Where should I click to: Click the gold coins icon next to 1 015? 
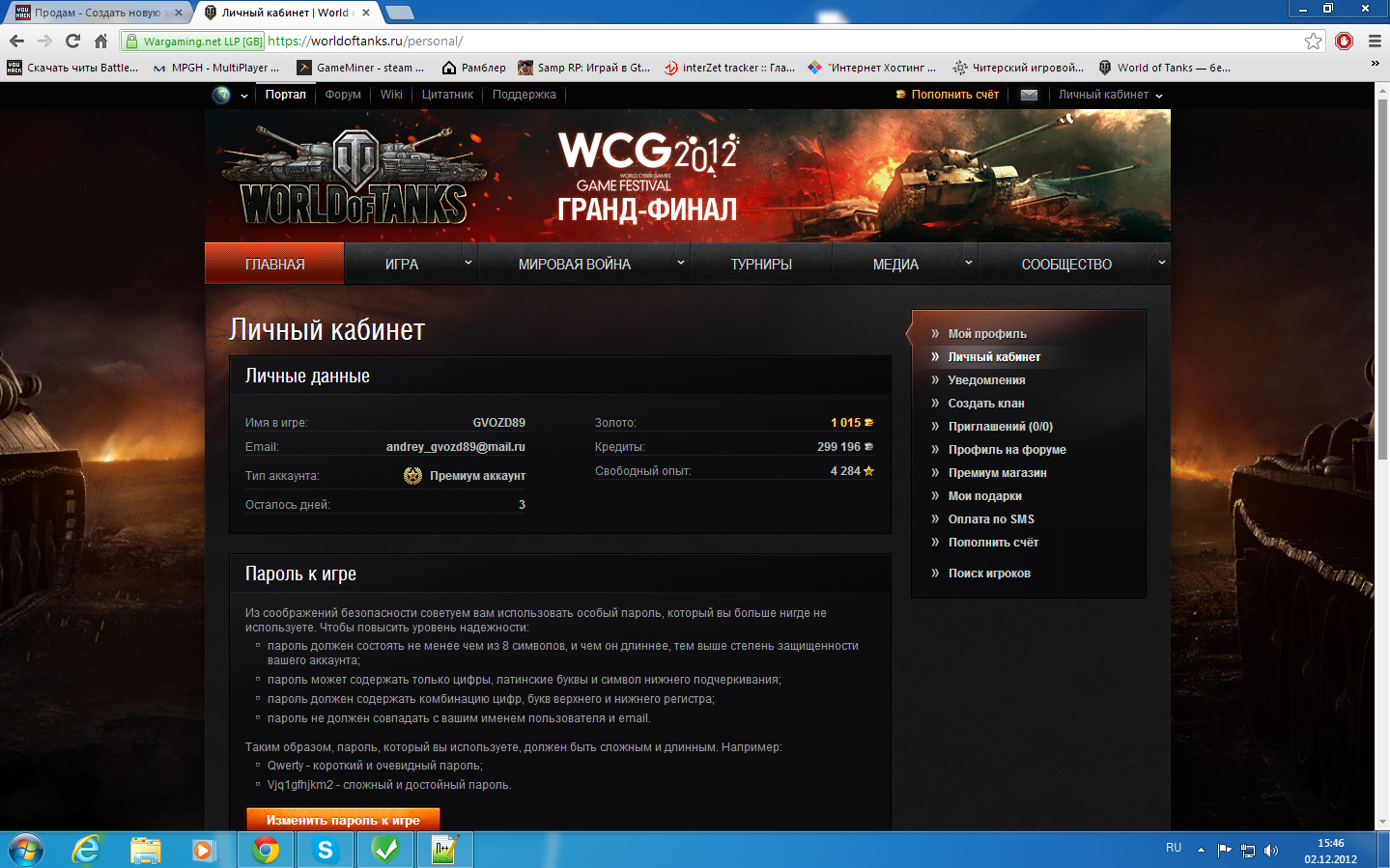point(868,423)
